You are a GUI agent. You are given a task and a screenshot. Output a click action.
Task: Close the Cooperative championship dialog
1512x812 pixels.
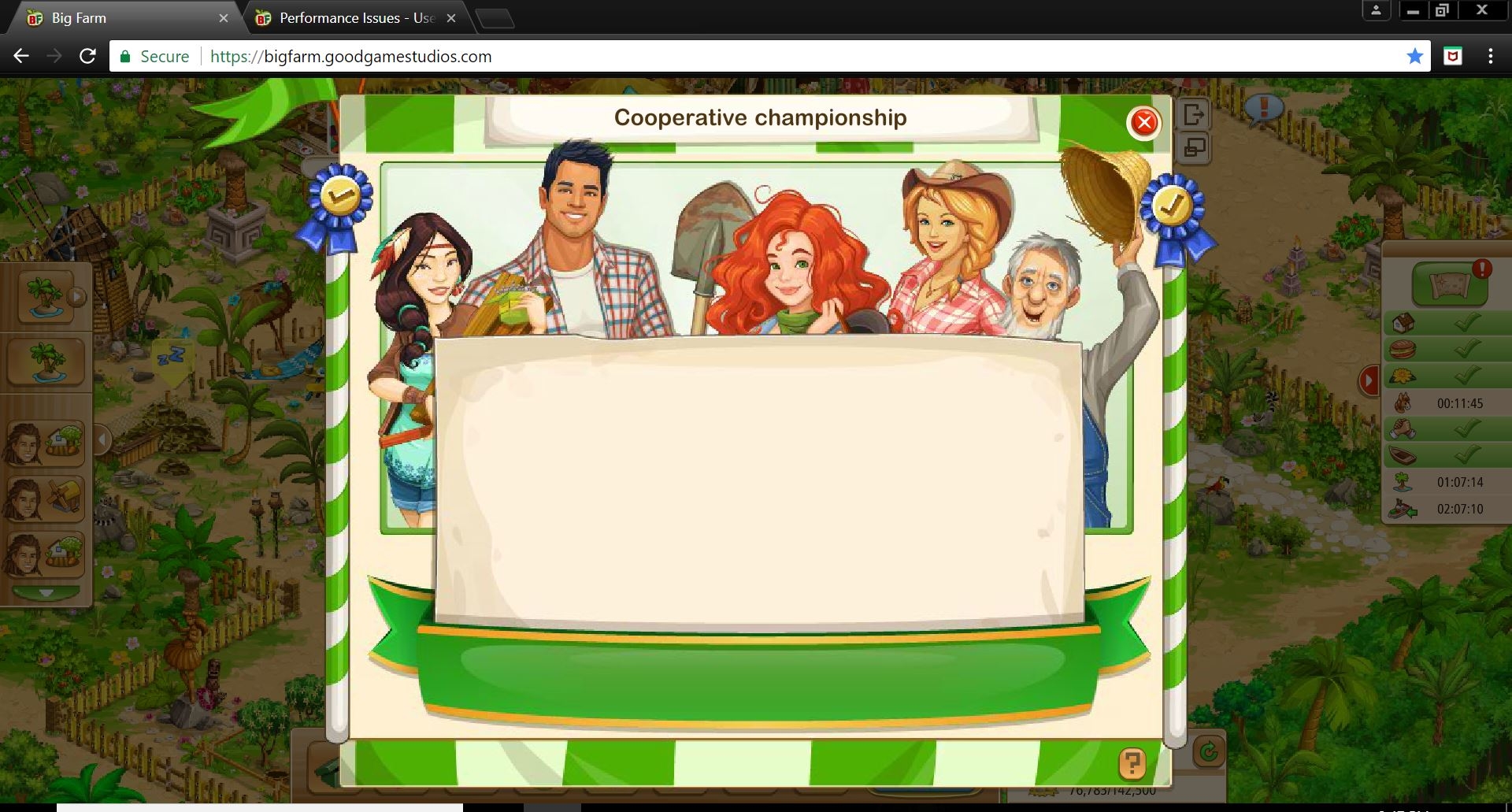1144,122
